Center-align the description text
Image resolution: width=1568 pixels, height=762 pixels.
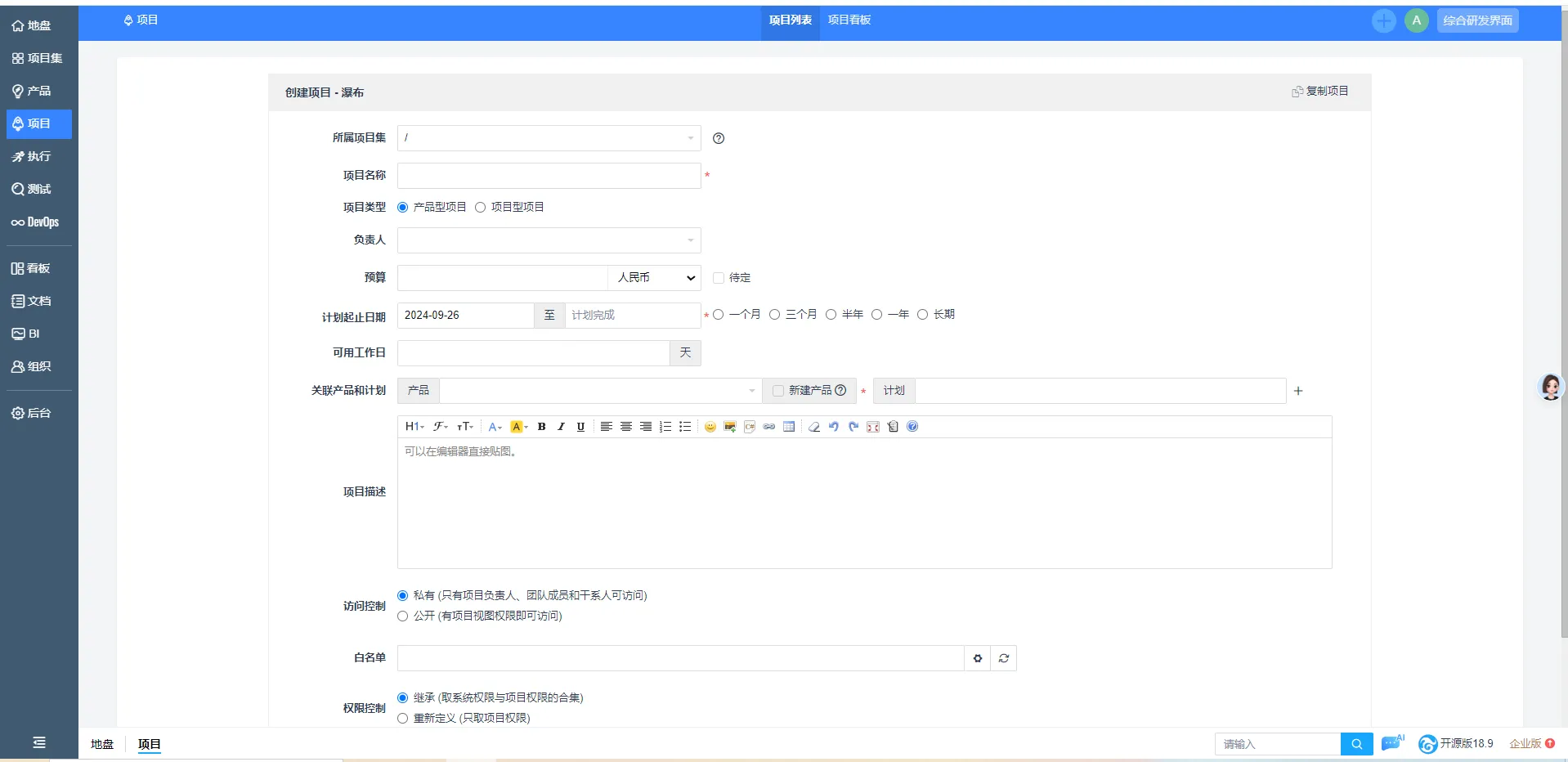(x=626, y=427)
